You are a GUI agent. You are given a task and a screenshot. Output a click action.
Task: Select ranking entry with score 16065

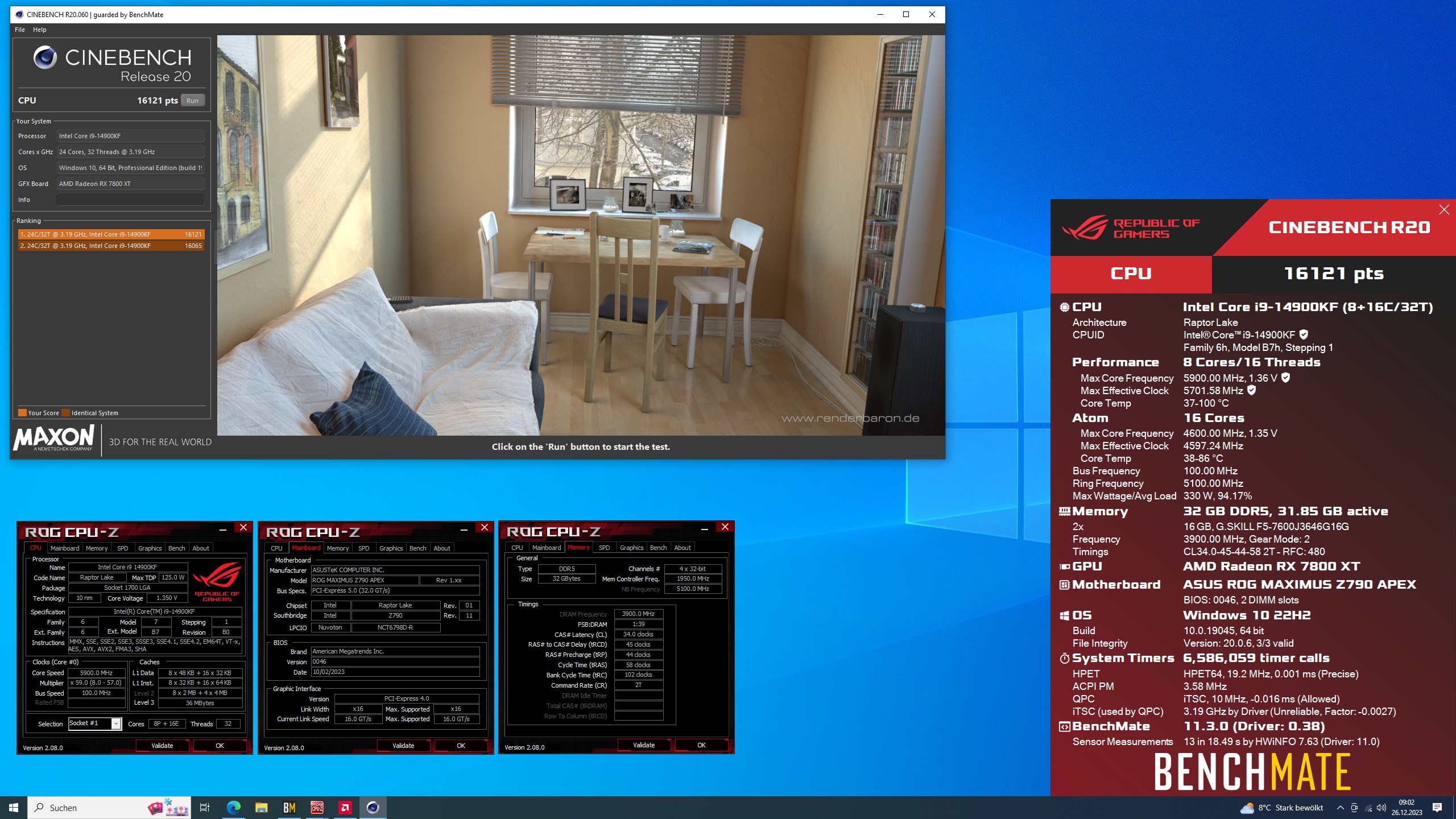[x=111, y=246]
